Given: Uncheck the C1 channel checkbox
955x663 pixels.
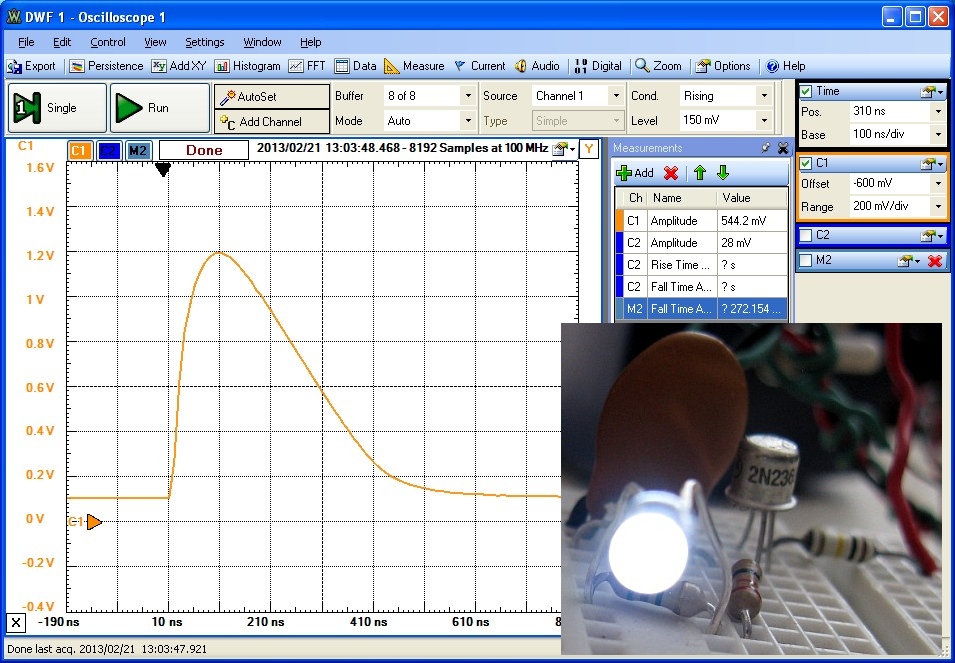Looking at the screenshot, I should pyautogui.click(x=806, y=163).
